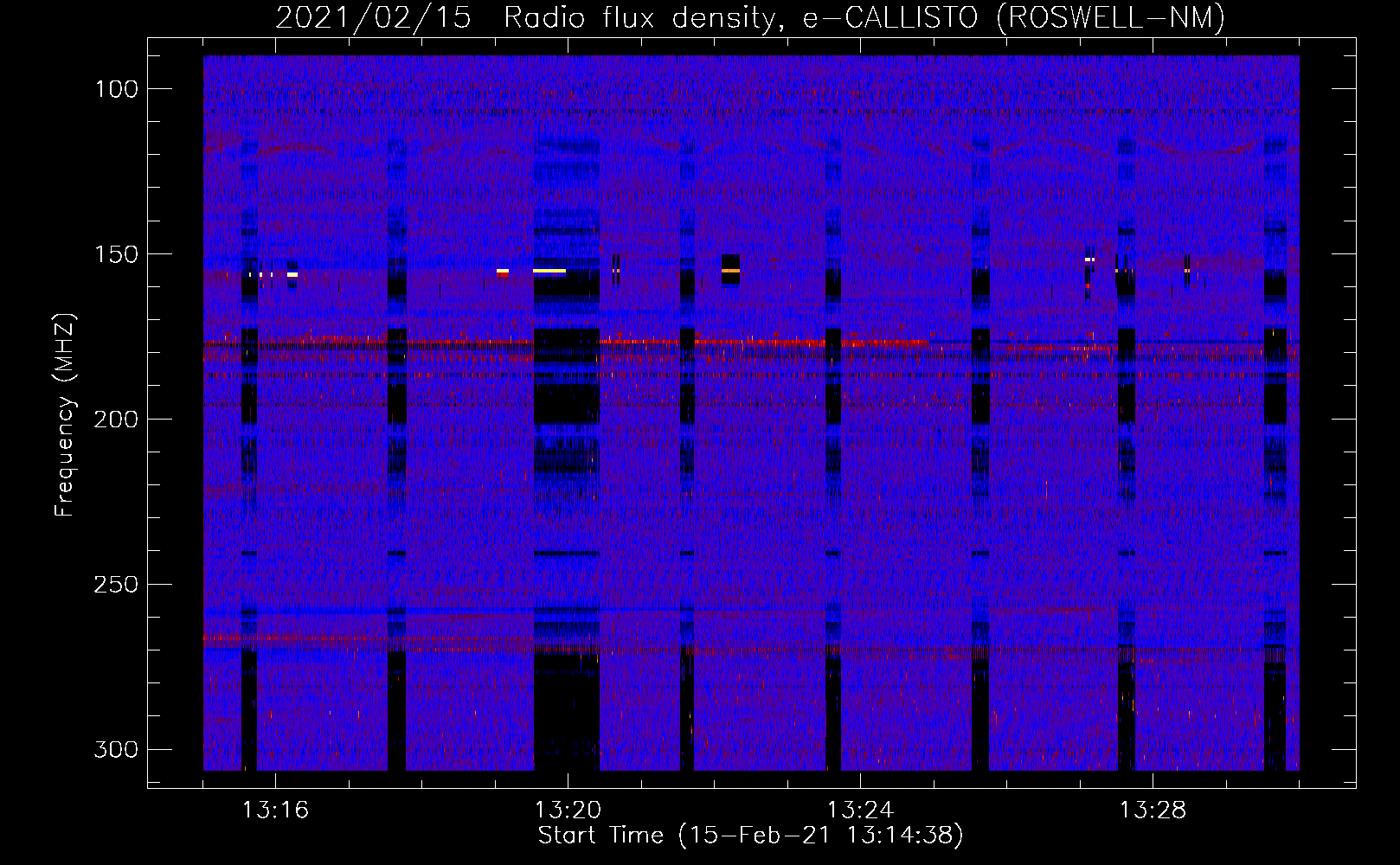
Task: Click the 13:20 time tick label
Action: coord(568,811)
